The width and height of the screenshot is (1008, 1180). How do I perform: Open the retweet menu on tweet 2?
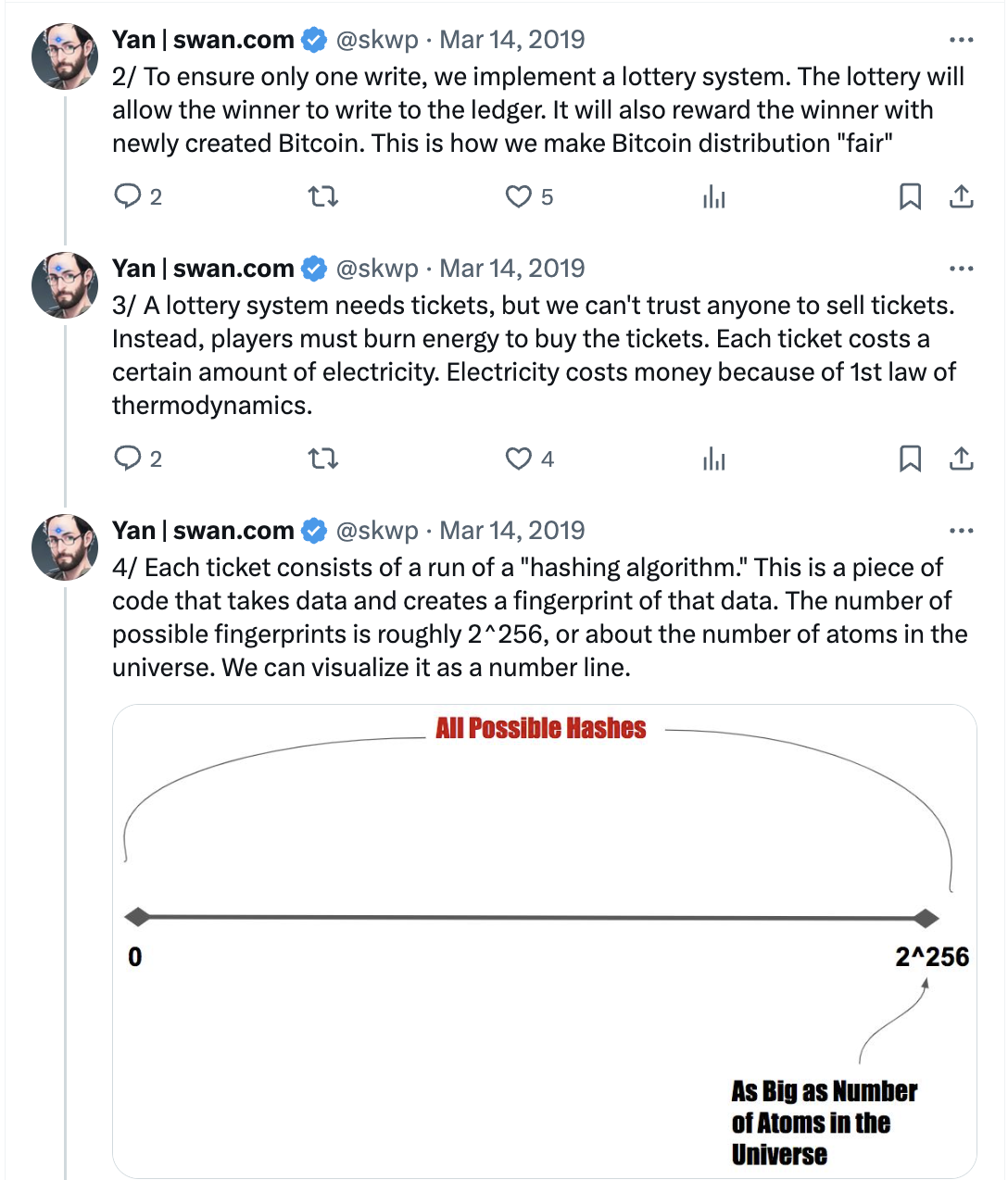323,196
